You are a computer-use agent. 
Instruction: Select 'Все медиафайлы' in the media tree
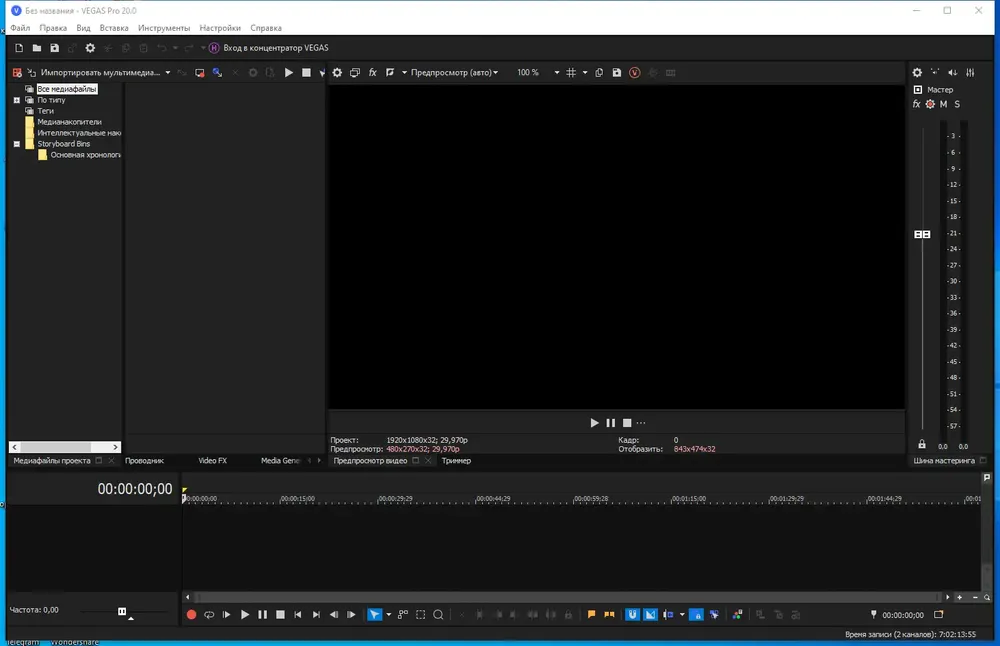67,89
